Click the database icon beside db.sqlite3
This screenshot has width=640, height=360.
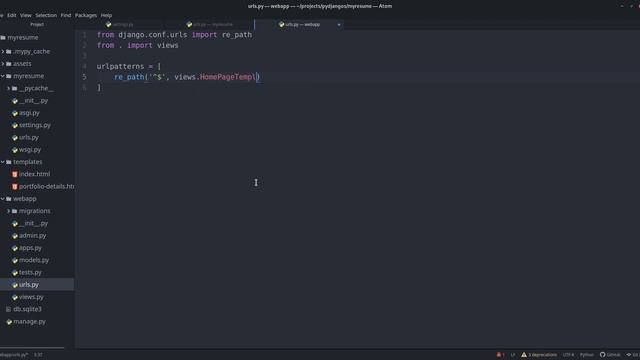9,309
